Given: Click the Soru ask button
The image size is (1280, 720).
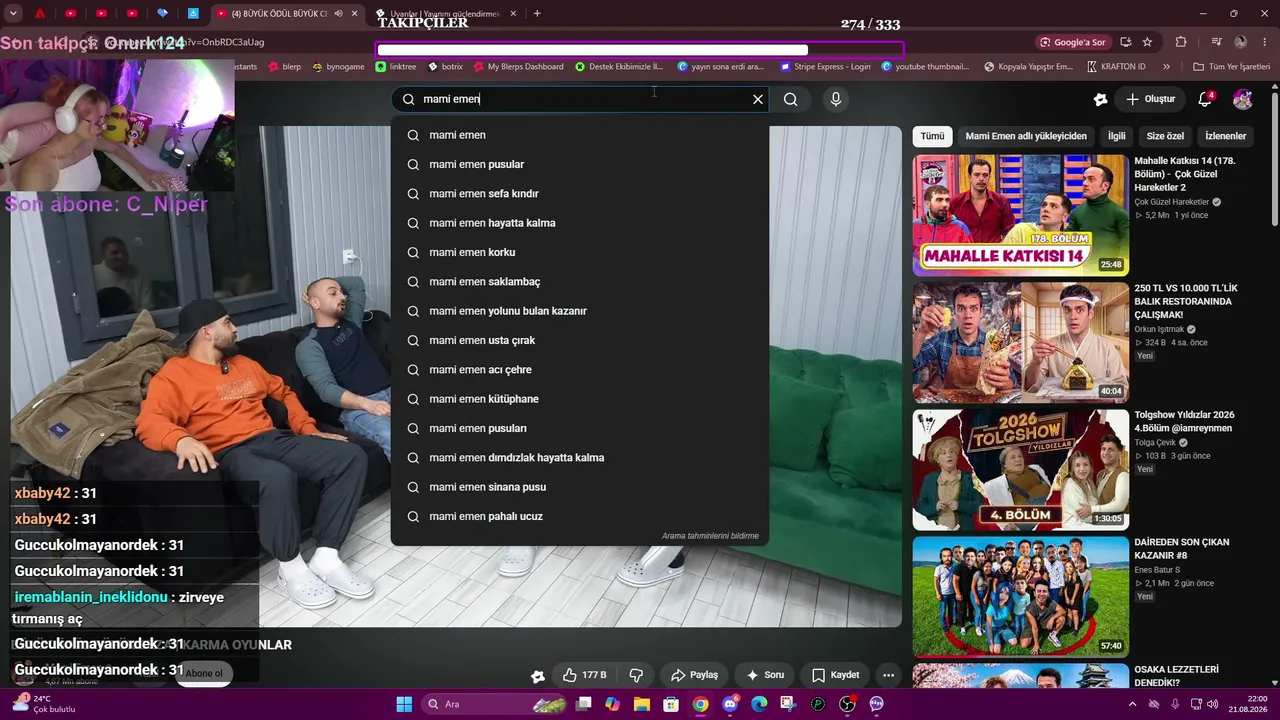Looking at the screenshot, I should (x=765, y=675).
